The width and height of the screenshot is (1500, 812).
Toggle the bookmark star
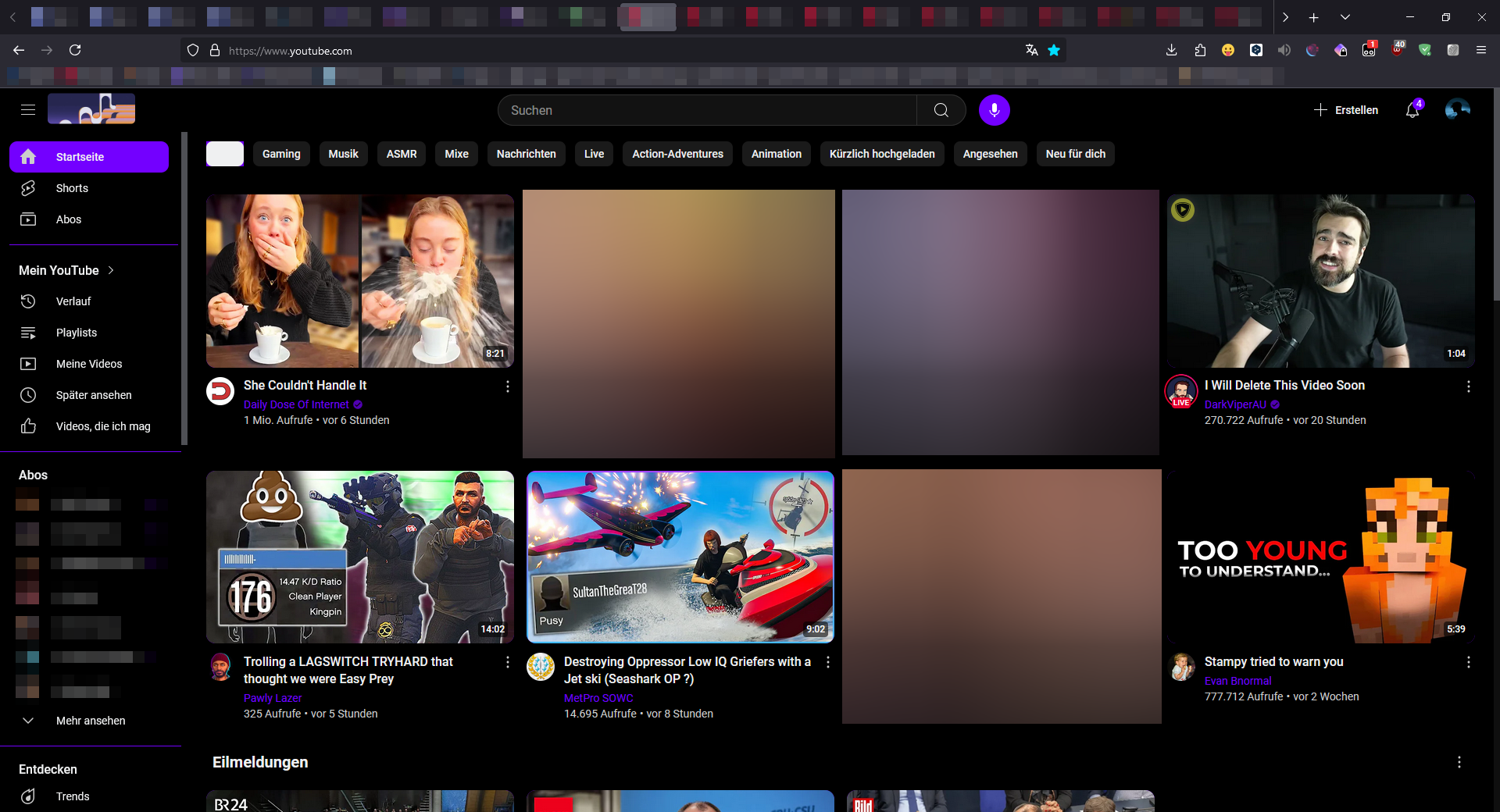pyautogui.click(x=1054, y=50)
